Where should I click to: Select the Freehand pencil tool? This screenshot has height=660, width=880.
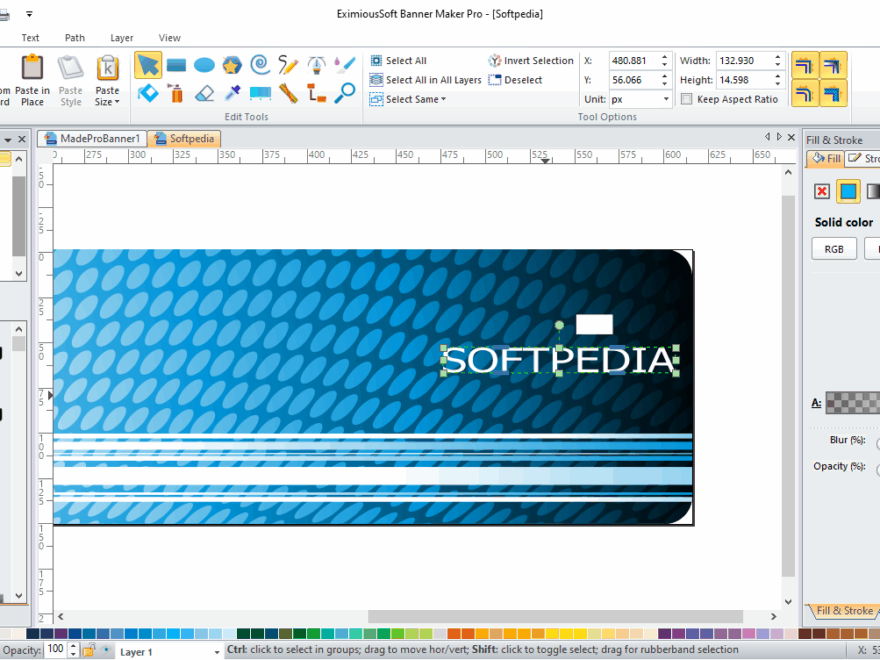point(288,65)
